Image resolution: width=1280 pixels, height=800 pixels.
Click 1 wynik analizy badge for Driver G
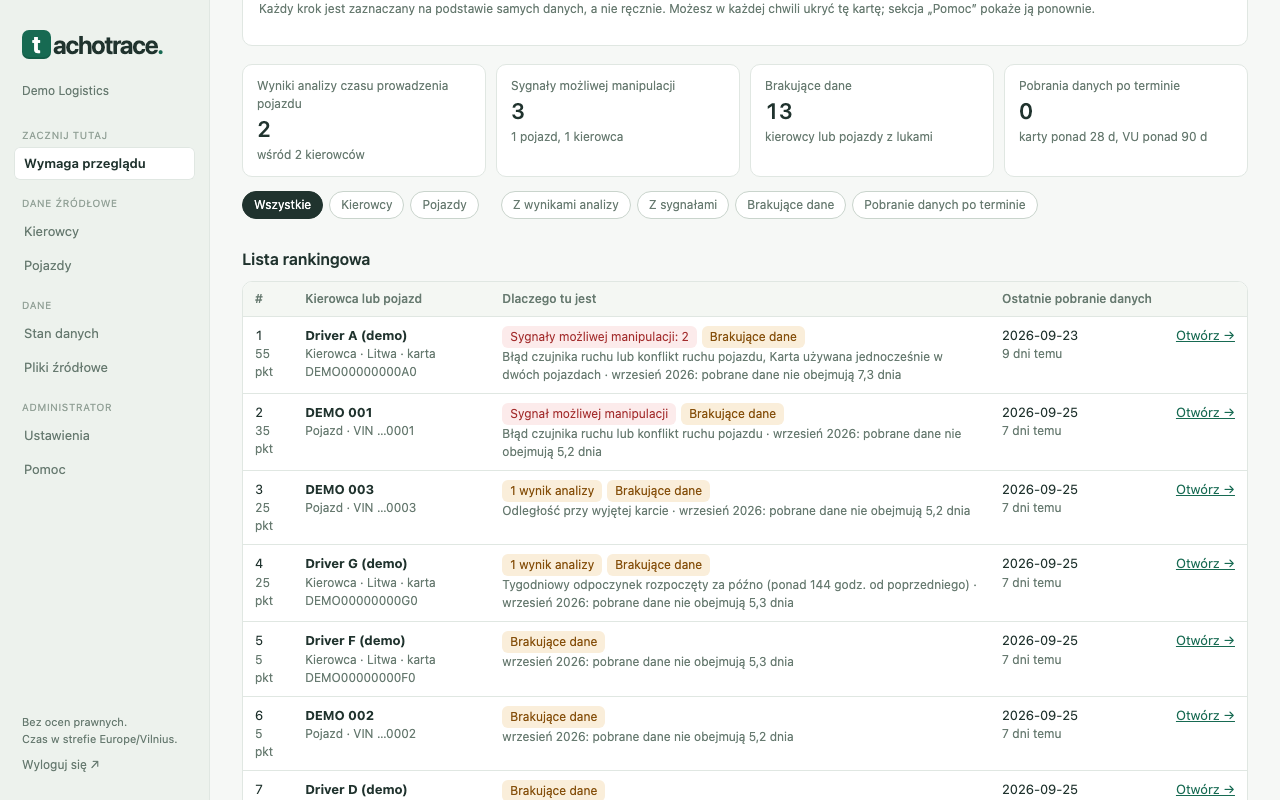[552, 565]
